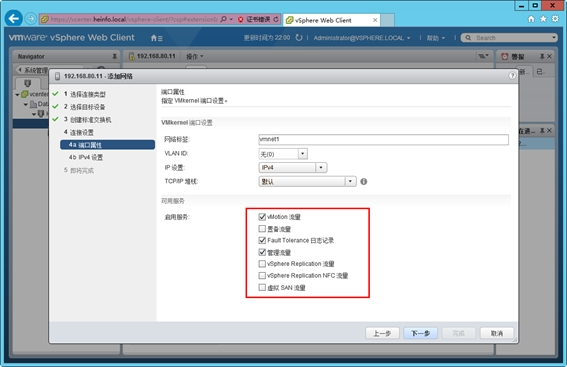567x367 pixels.
Task: Click the browser forward arrow button
Action: coord(31,19)
